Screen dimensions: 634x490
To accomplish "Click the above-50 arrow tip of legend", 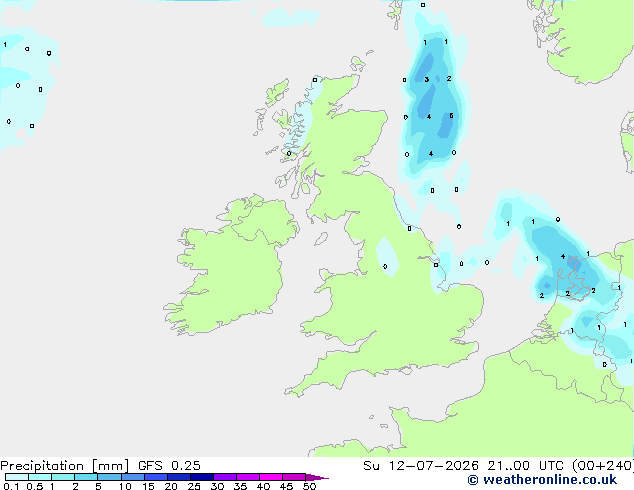I will point(317,477).
